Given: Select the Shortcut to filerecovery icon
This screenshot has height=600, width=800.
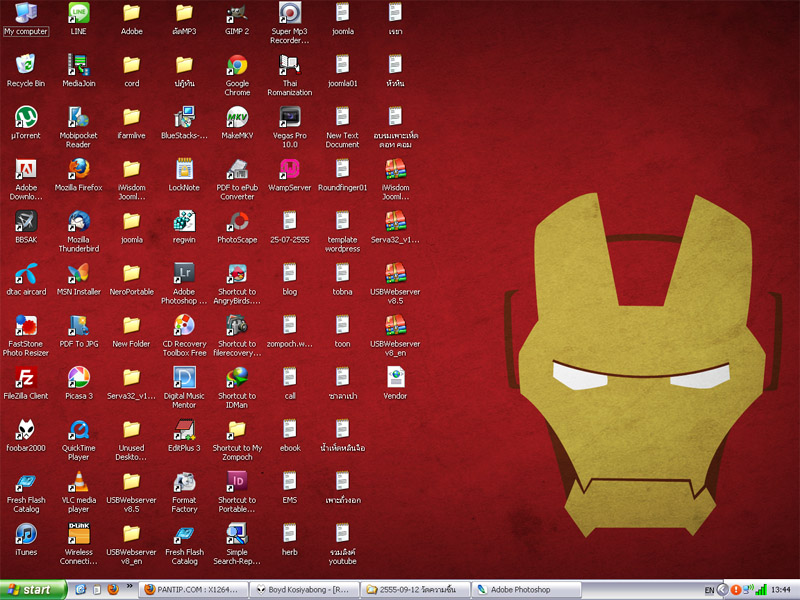Looking at the screenshot, I should [237, 336].
